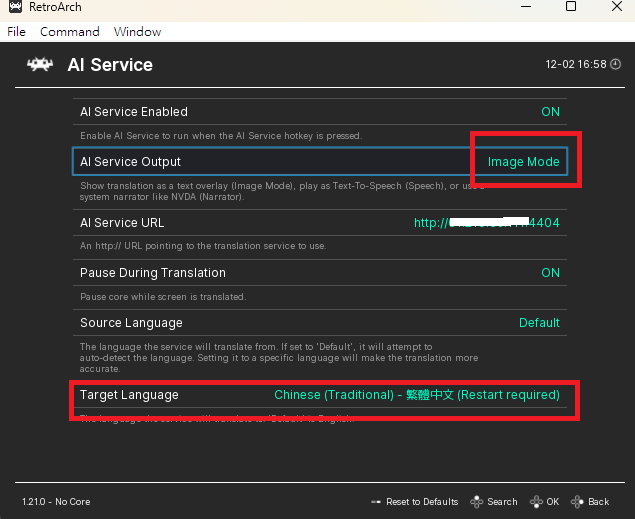Open the Command menu

(70, 32)
